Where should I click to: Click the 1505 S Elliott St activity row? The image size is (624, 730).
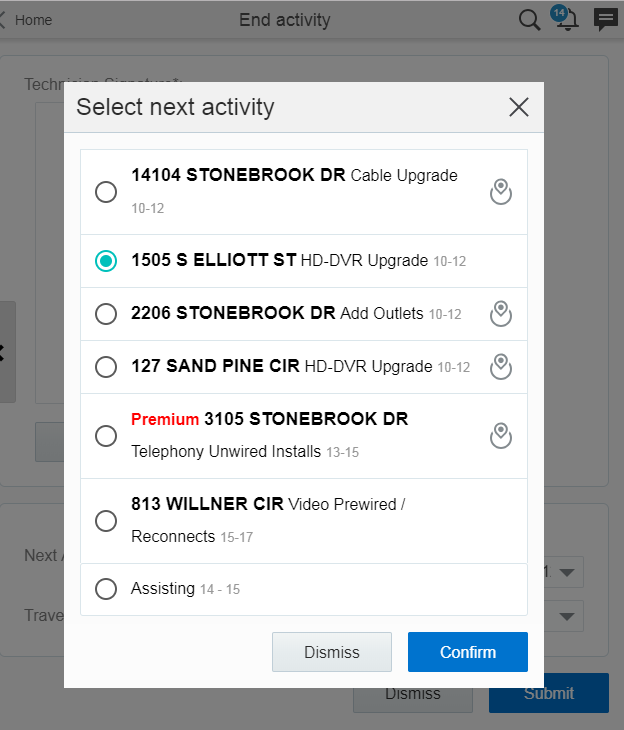point(300,260)
